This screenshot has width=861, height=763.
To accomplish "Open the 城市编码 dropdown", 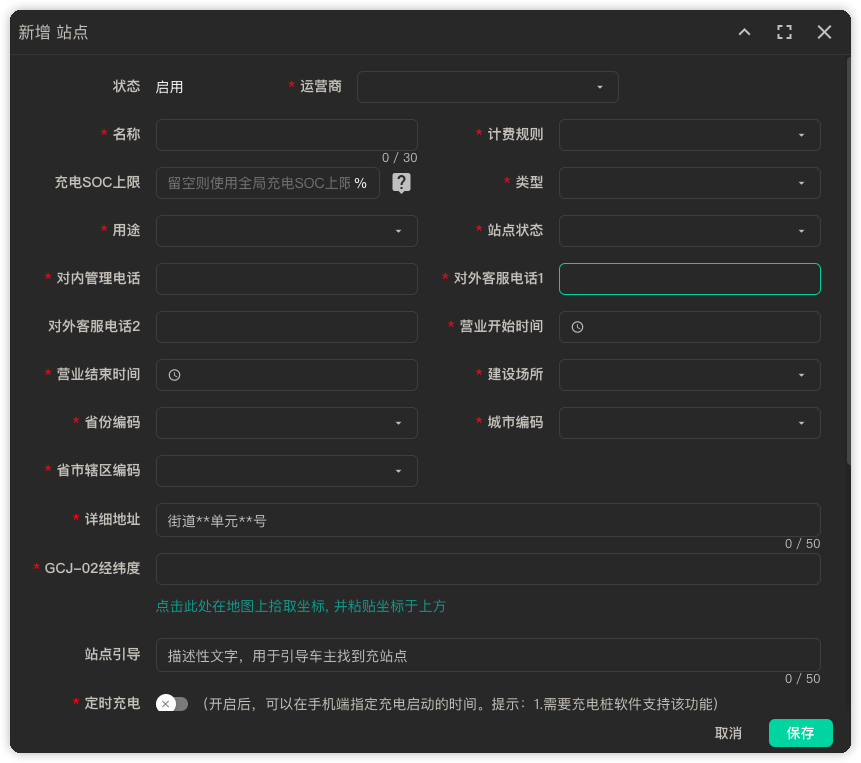I will click(690, 423).
